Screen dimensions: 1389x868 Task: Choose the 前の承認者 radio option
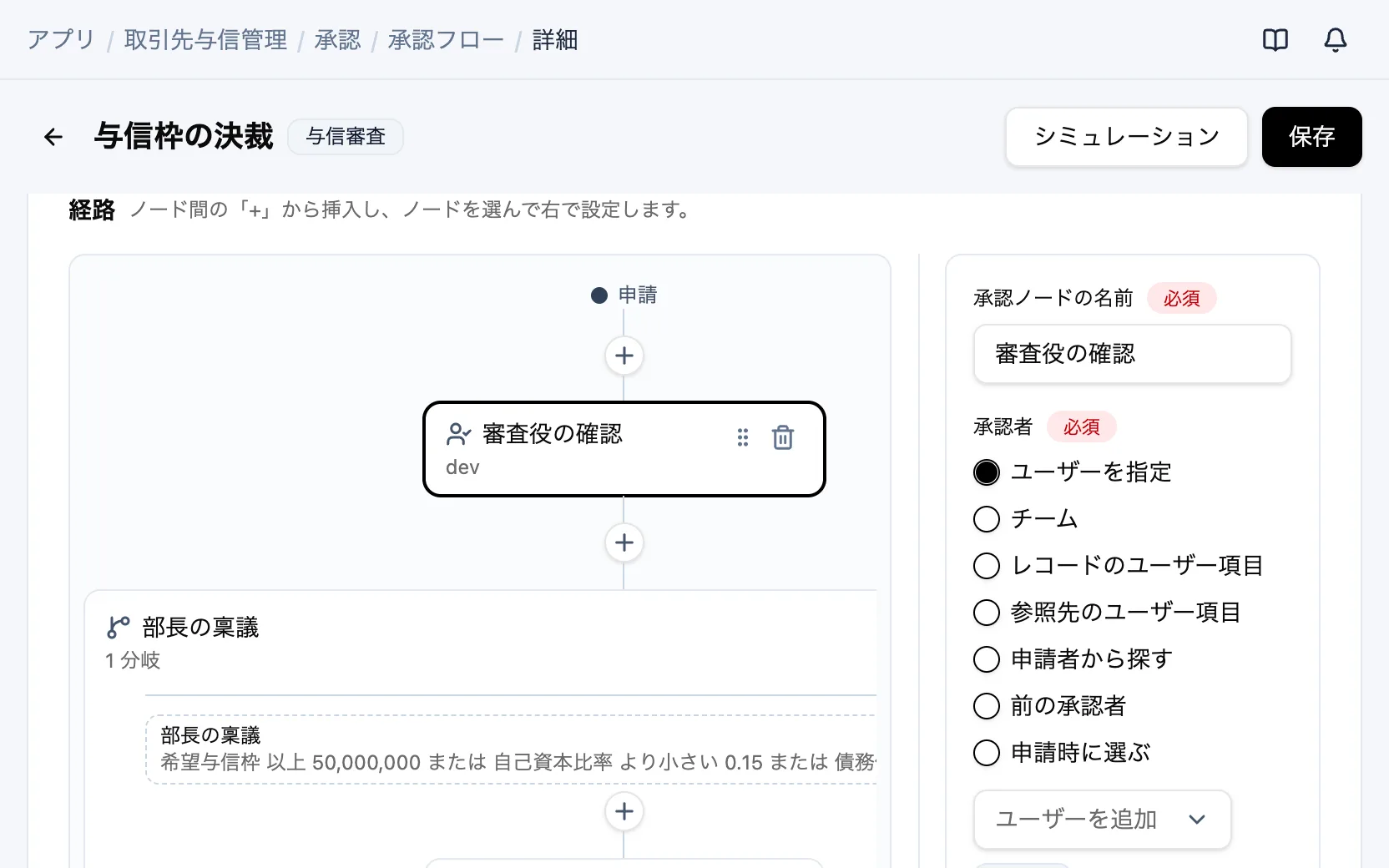pyautogui.click(x=987, y=706)
